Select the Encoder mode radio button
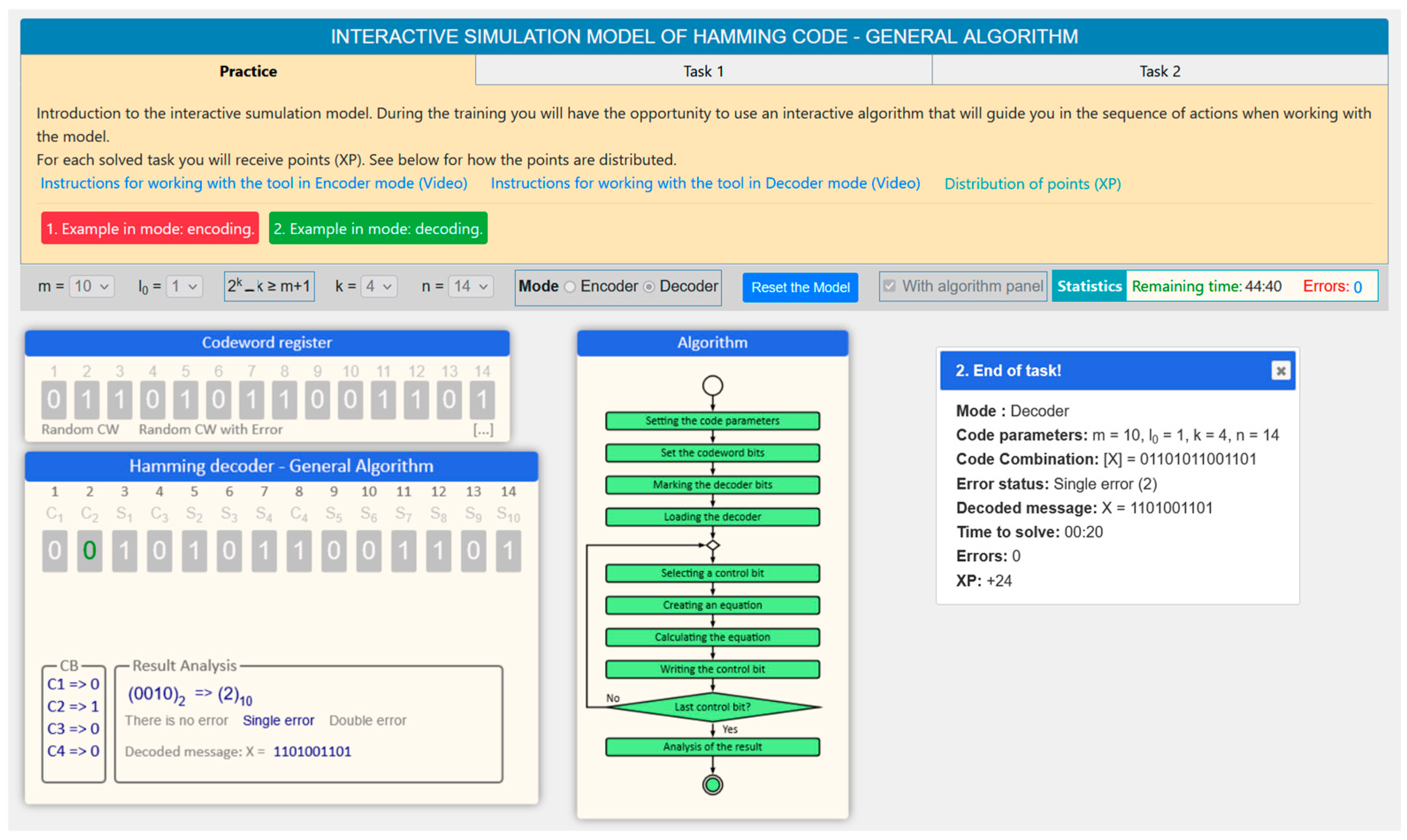1407x840 pixels. coord(570,287)
